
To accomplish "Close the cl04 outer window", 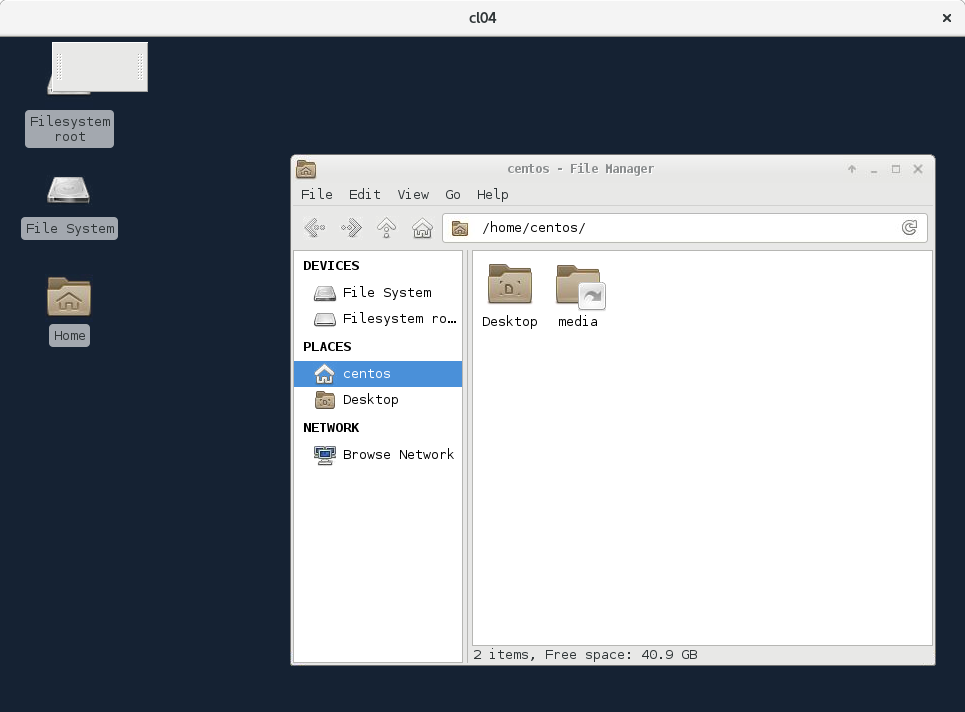I will 947,18.
